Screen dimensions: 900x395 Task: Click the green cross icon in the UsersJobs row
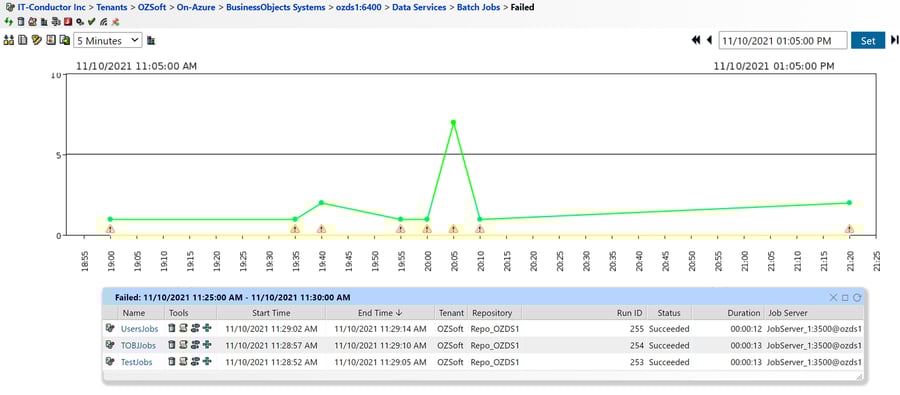[207, 329]
